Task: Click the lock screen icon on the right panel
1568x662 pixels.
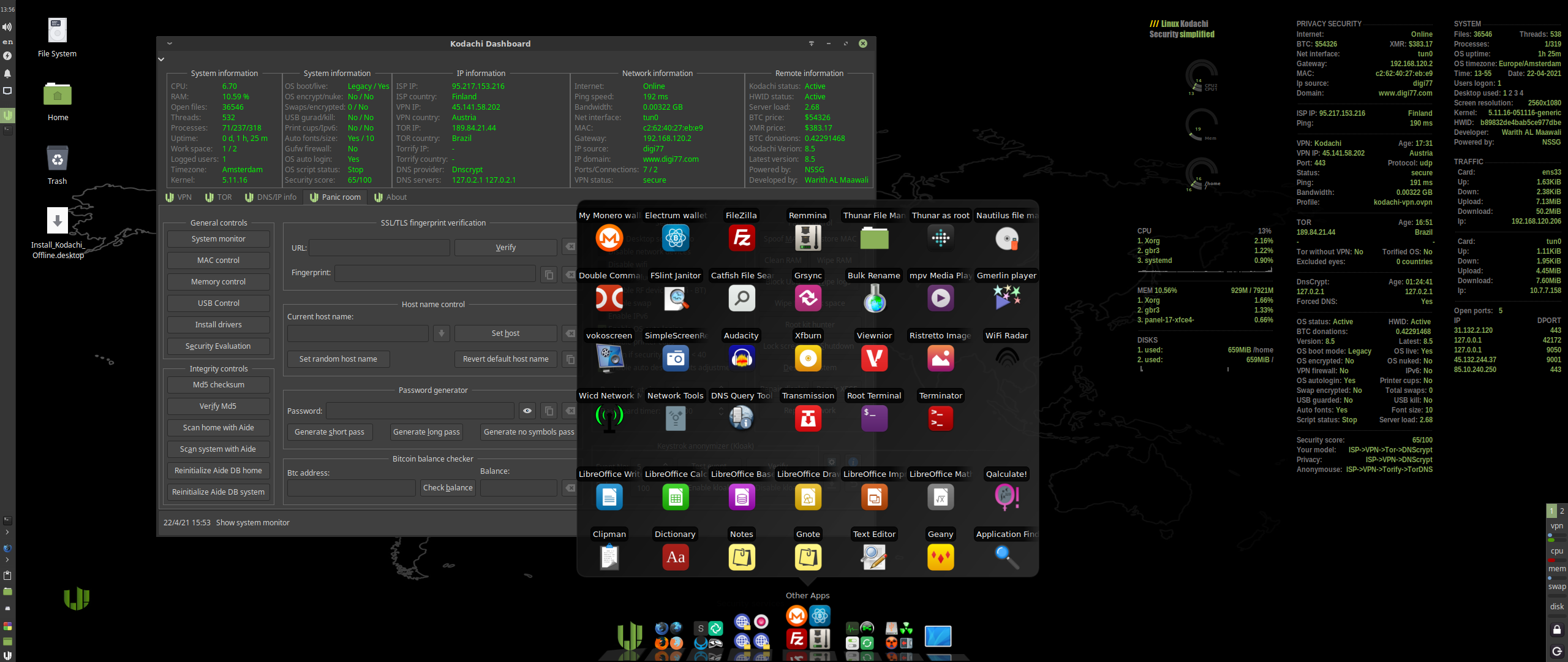Action: (x=1557, y=630)
